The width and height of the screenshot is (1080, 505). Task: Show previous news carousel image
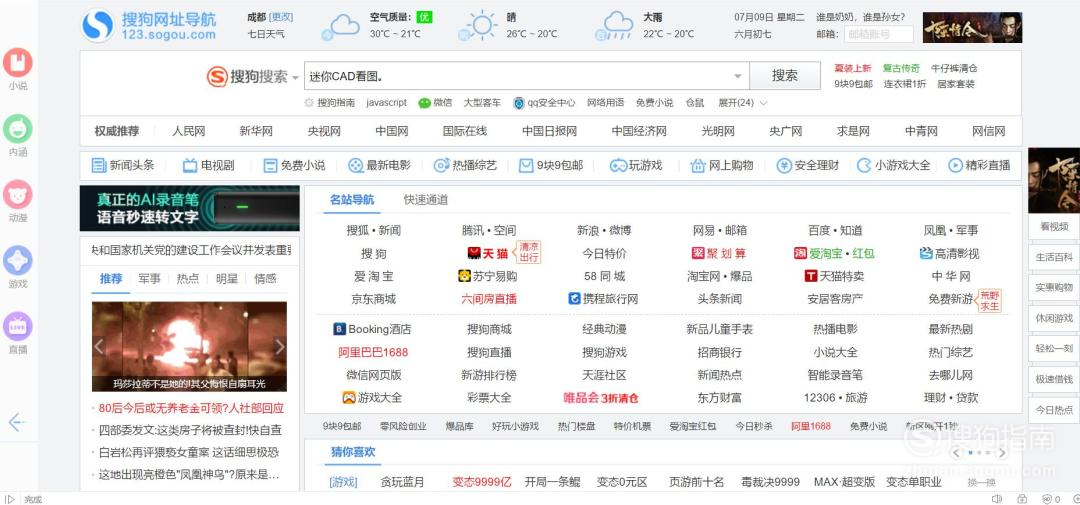click(99, 347)
